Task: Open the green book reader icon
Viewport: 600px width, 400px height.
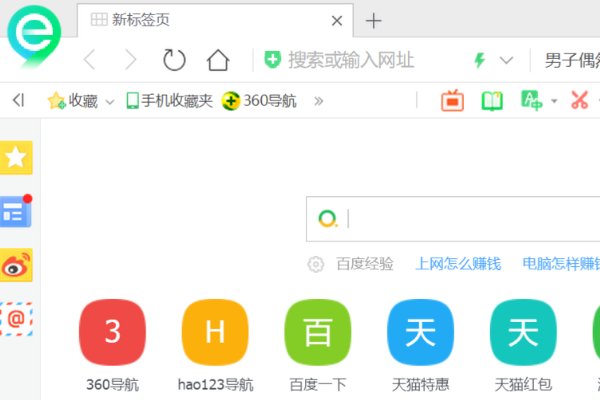Action: (x=492, y=101)
